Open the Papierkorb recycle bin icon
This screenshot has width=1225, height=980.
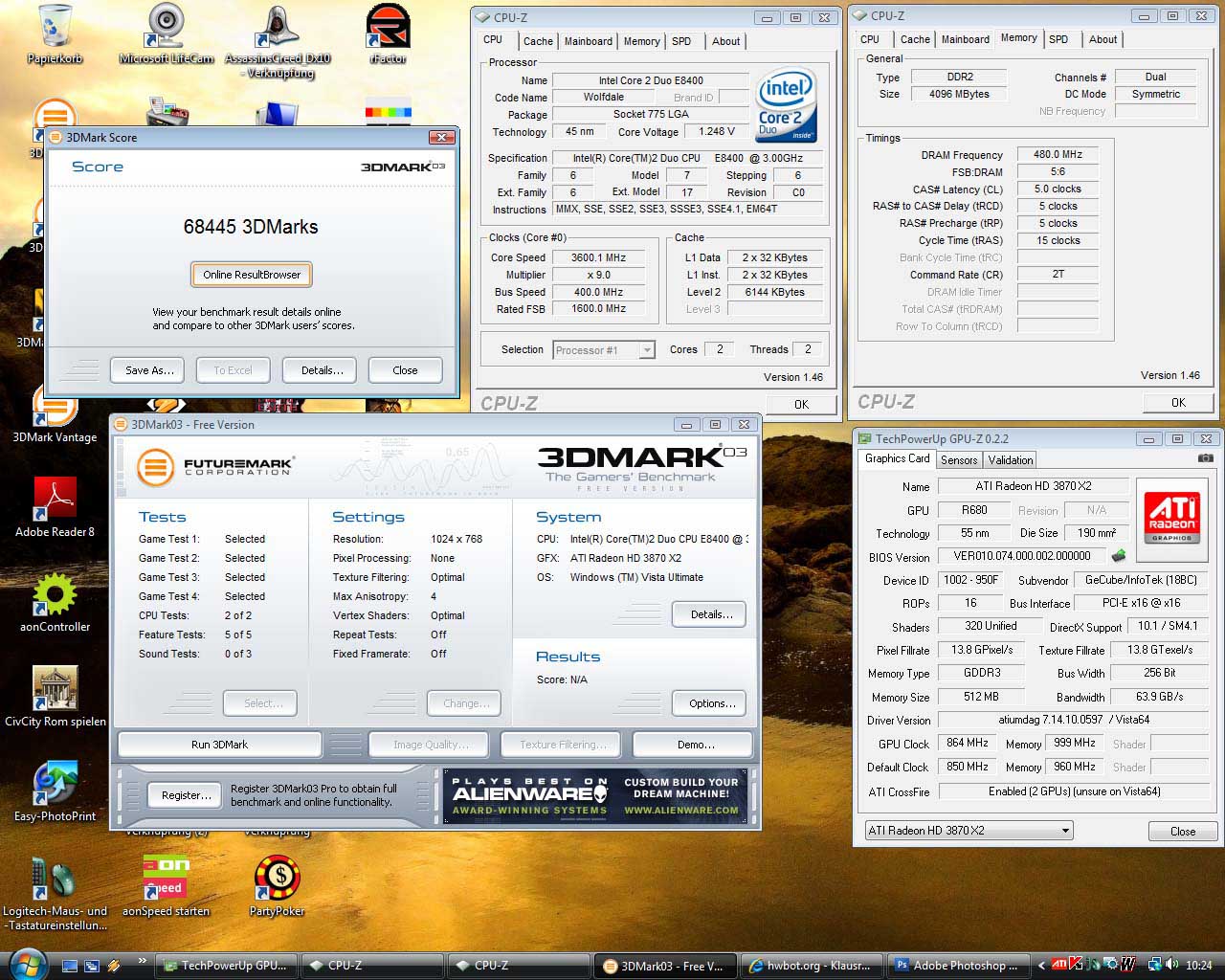click(x=55, y=33)
